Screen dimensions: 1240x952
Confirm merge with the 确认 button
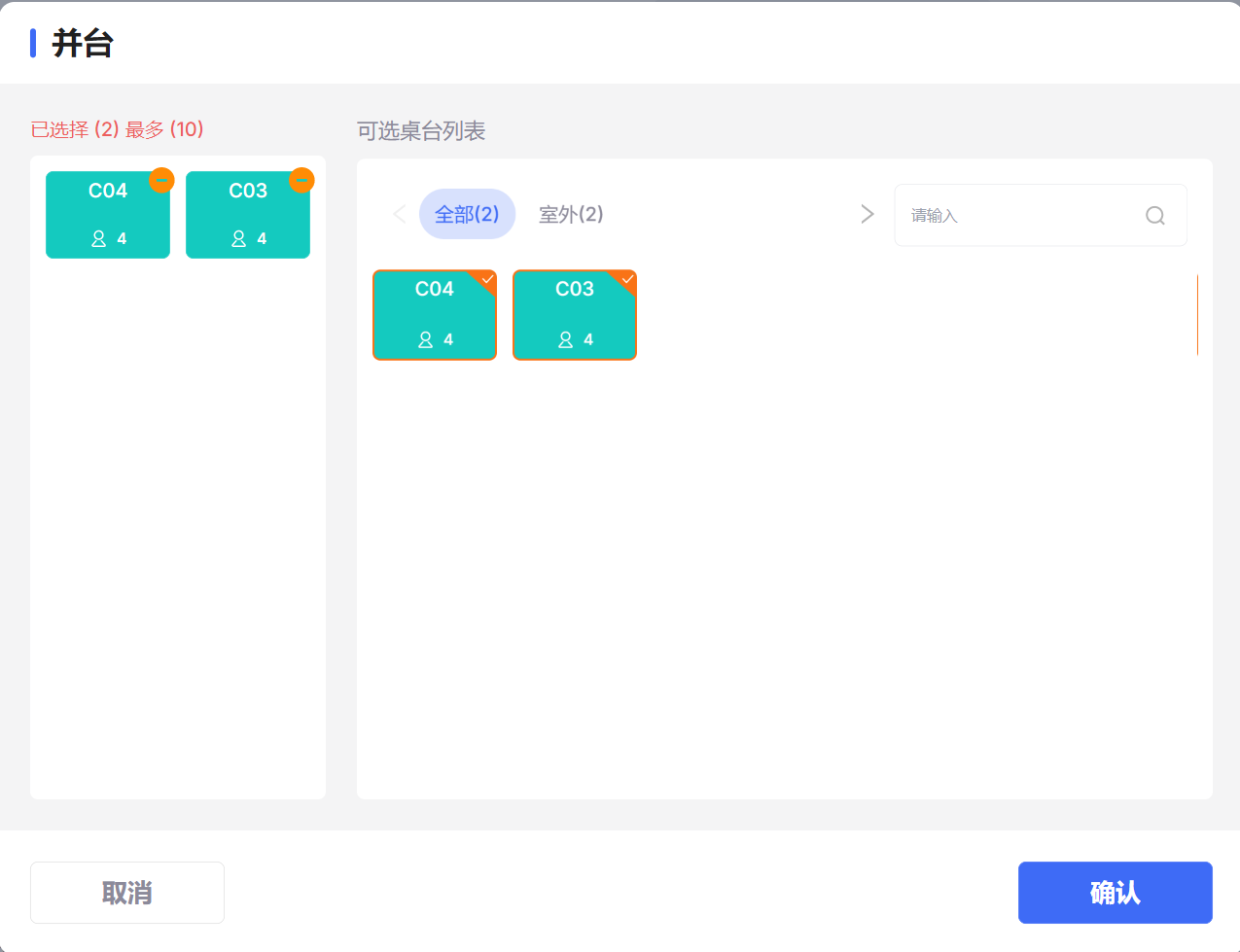click(1115, 892)
